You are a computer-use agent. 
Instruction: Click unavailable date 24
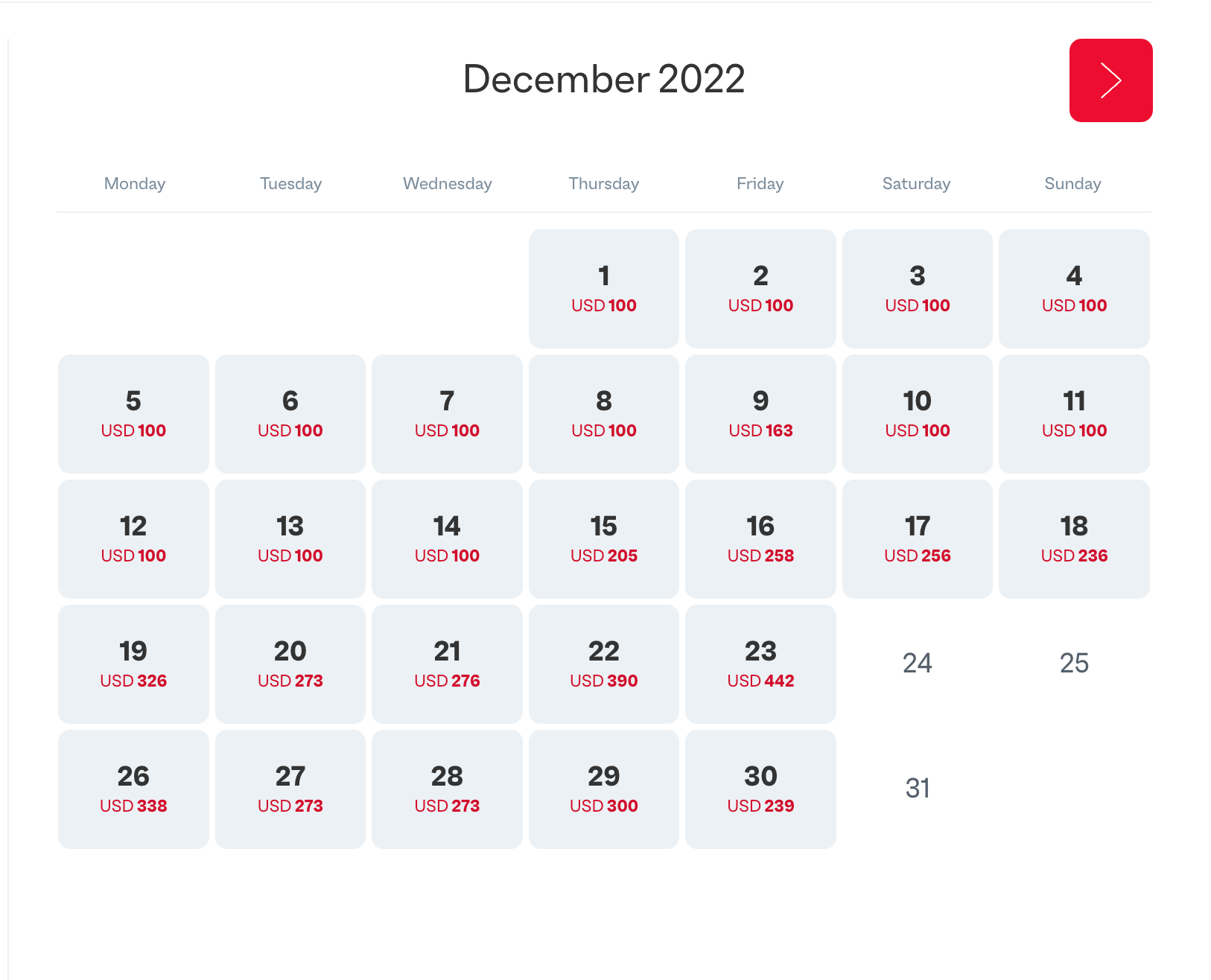pyautogui.click(x=917, y=663)
